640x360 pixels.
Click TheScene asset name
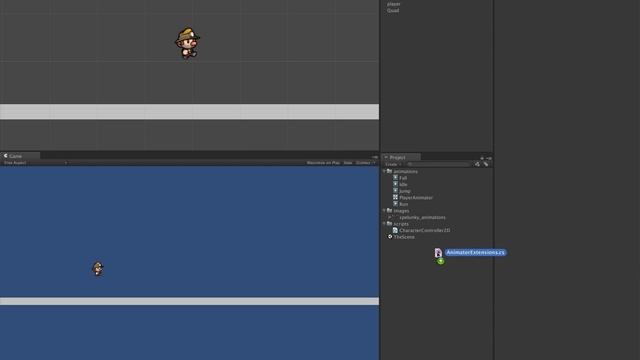tap(404, 237)
